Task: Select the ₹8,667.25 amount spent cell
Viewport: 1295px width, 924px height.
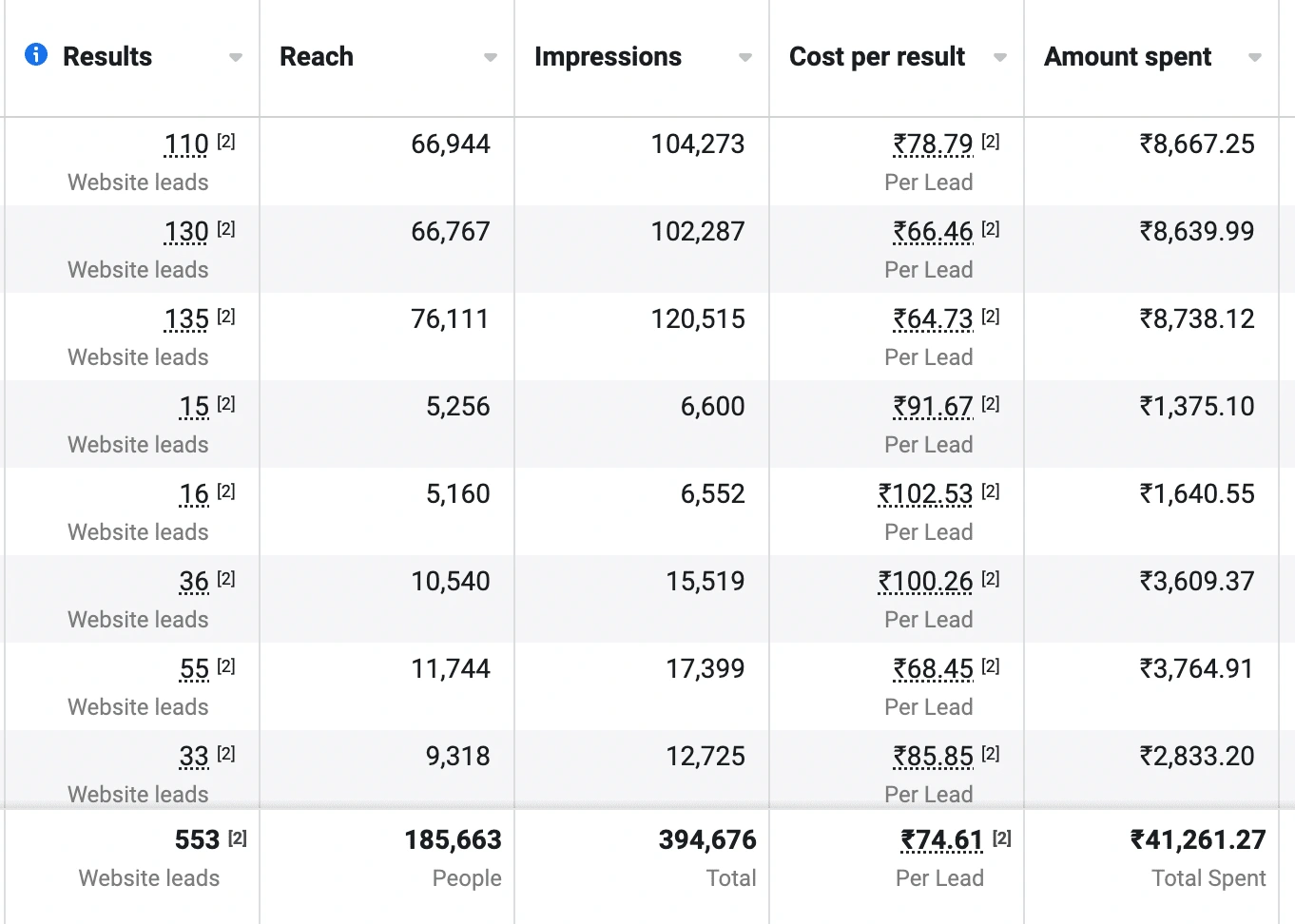Action: click(x=1197, y=144)
